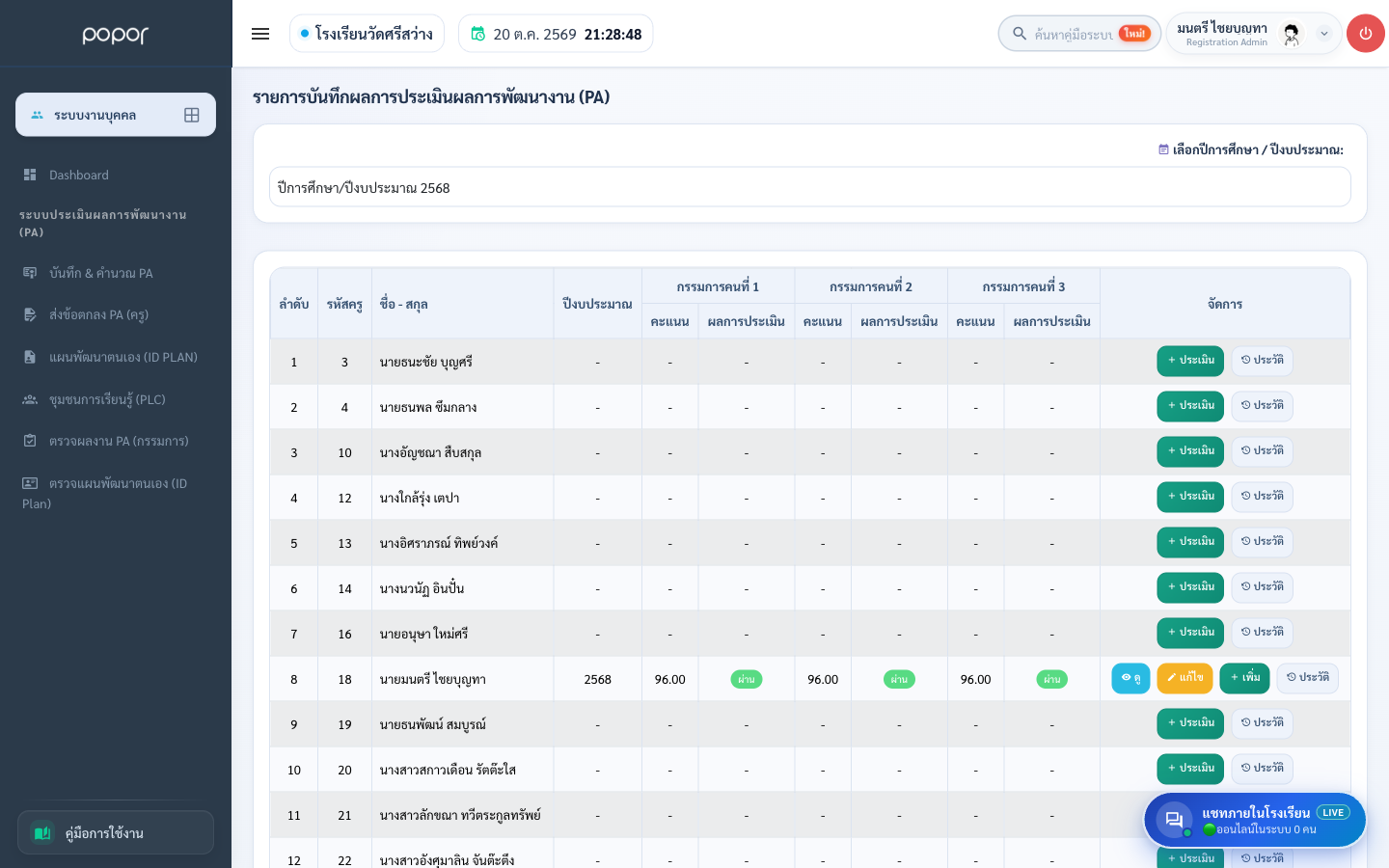Open ประวัติ for นายธนะชัย บุญศรี
Image resolution: width=1389 pixels, height=868 pixels.
1262,361
